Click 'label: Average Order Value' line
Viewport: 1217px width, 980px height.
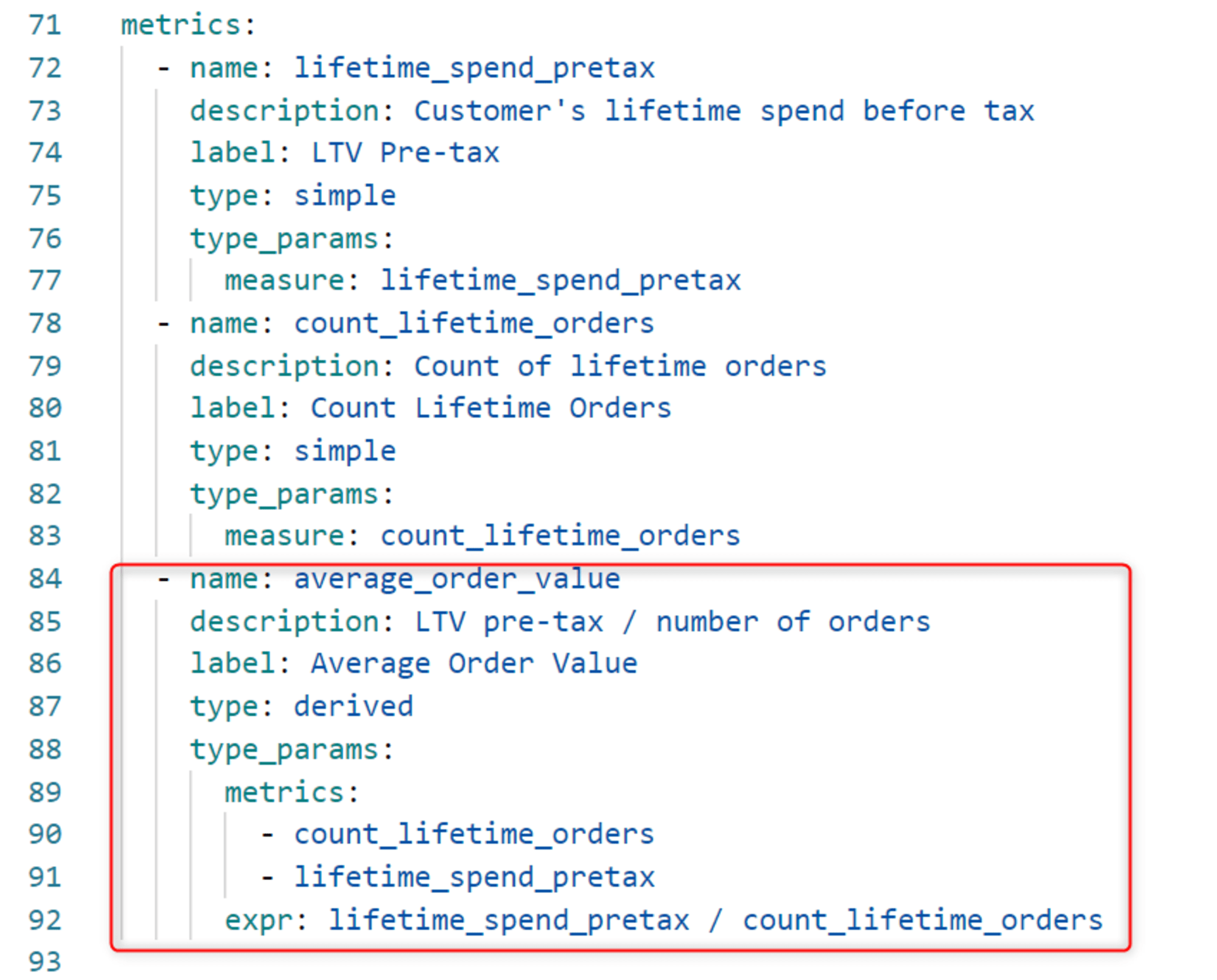coord(413,664)
